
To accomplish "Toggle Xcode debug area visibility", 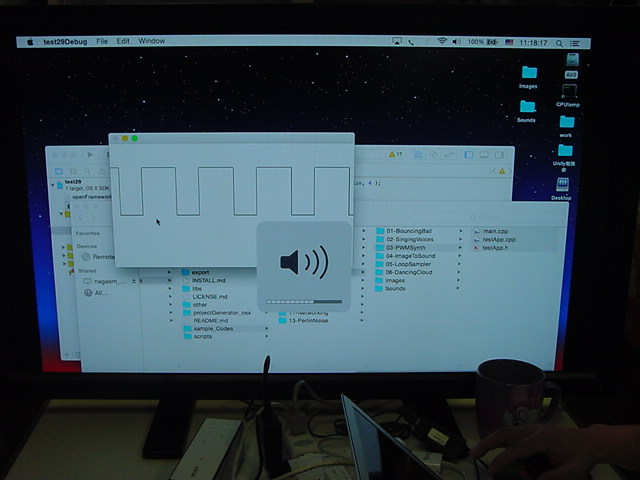I will coord(484,155).
